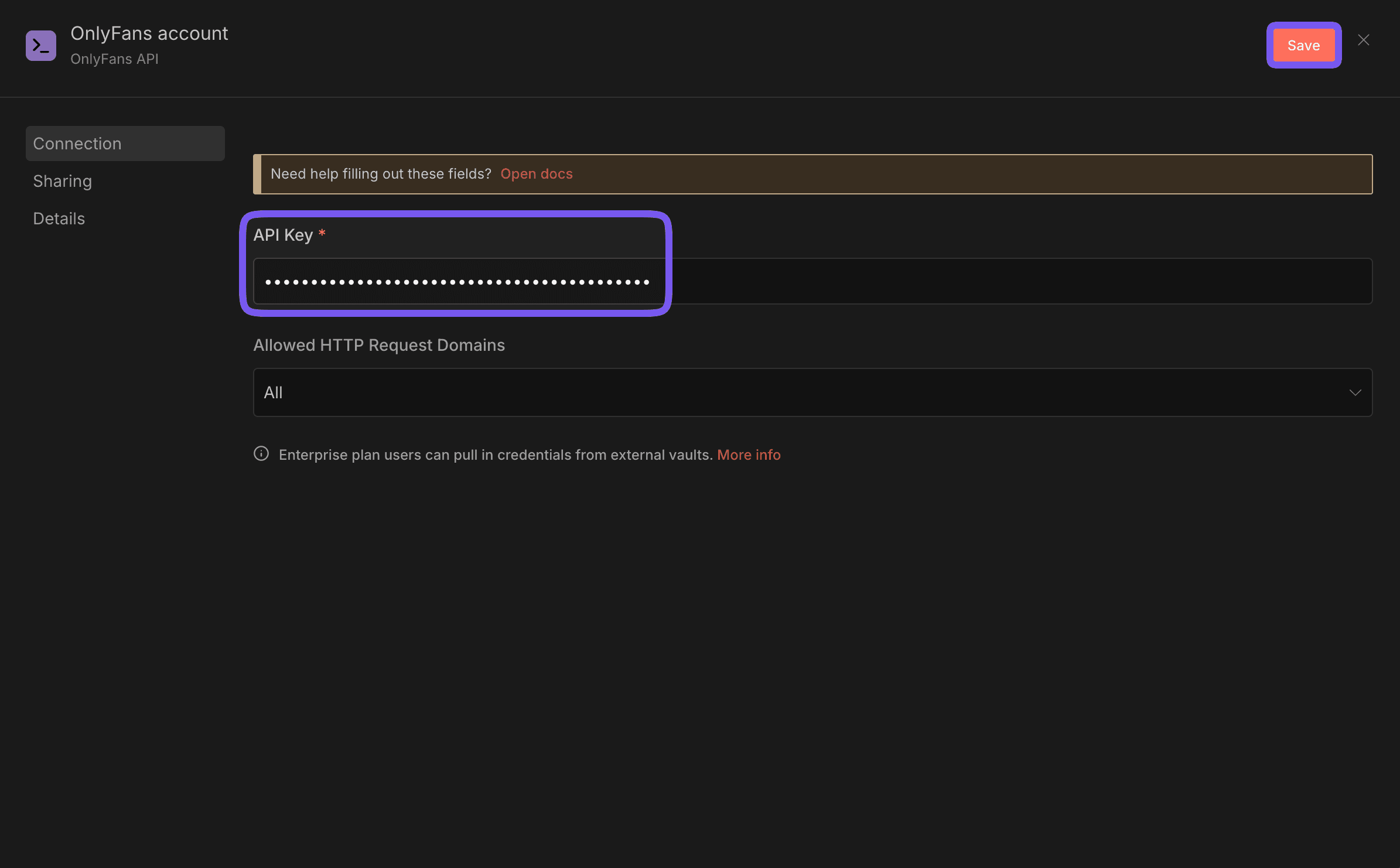This screenshot has width=1400, height=868.
Task: Open the Allowed HTTP Request Domains dropdown
Action: pos(812,392)
